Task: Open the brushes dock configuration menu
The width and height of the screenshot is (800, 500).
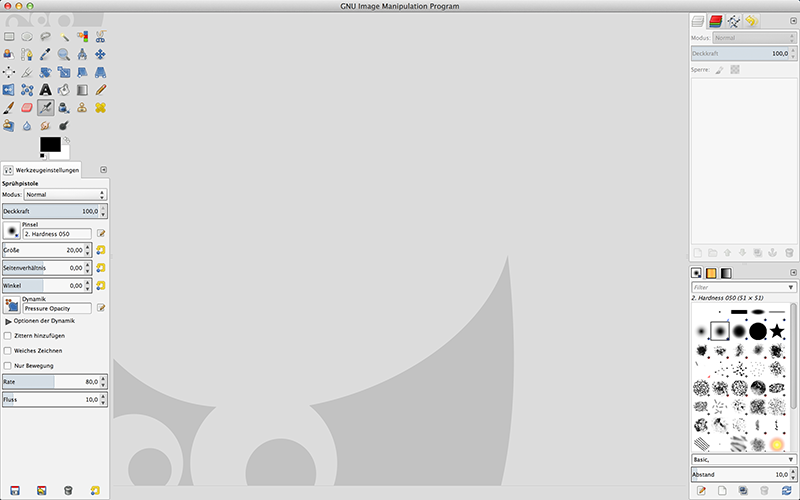Action: pyautogui.click(x=793, y=272)
